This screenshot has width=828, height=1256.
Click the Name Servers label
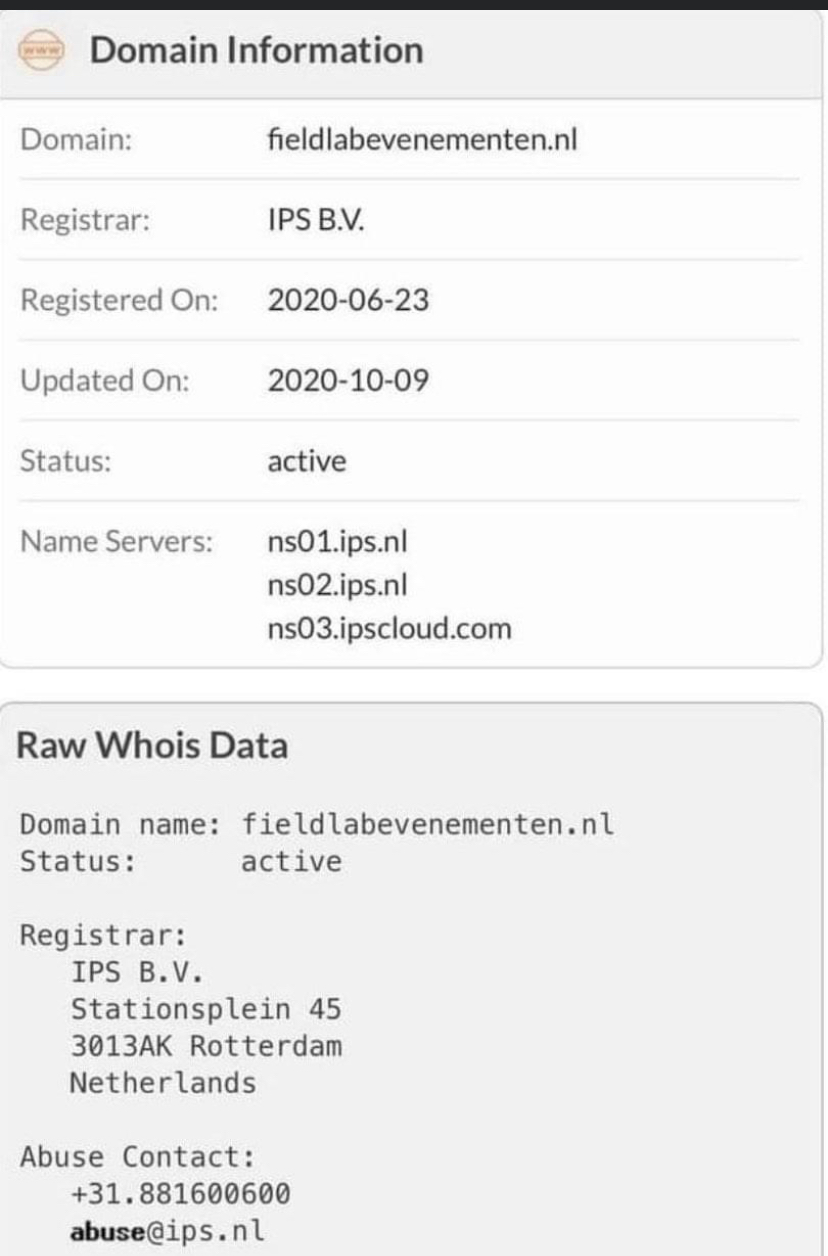(117, 541)
